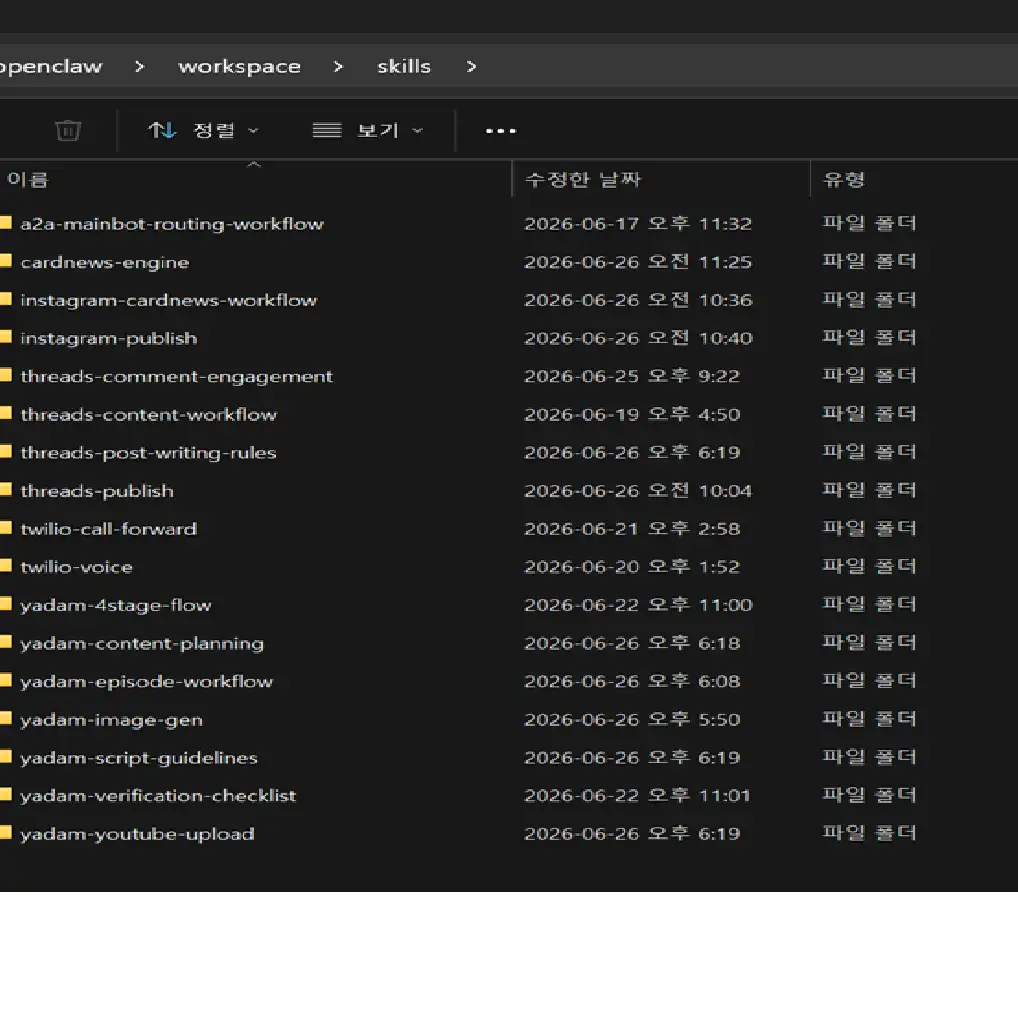Select the yadam-script-guidelines folder name
This screenshot has height=1018, width=1018.
pos(139,758)
